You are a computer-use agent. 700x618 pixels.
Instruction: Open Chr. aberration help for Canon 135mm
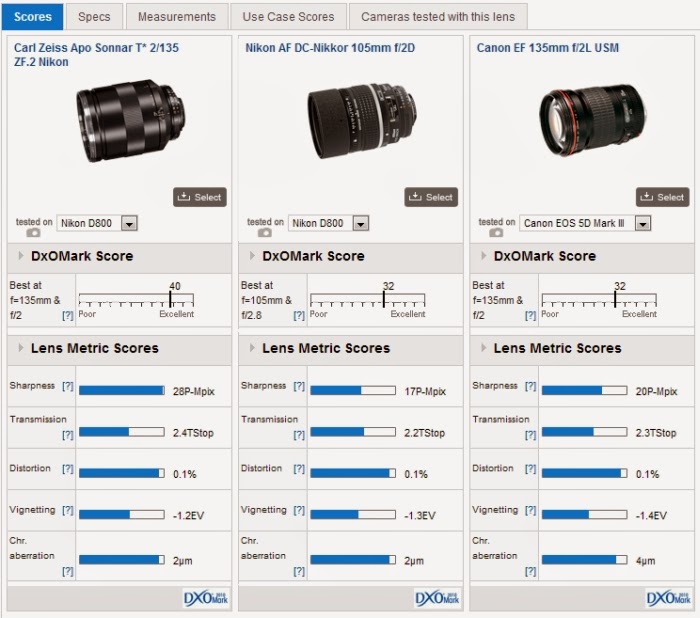tap(530, 571)
